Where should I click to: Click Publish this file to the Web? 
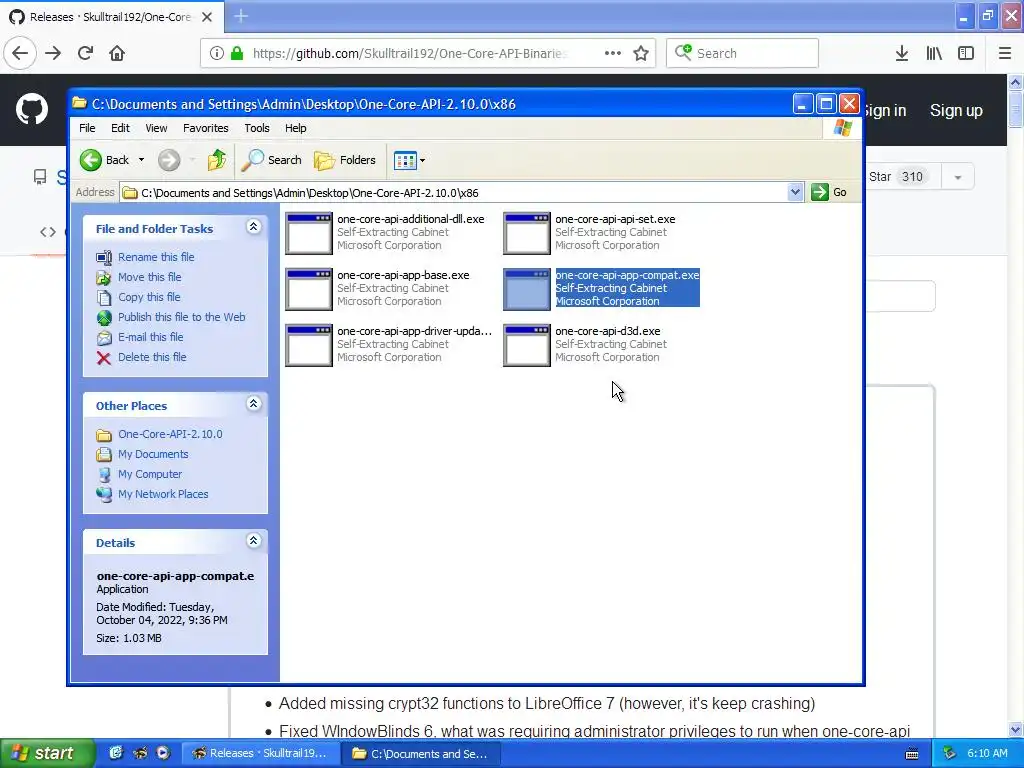(x=182, y=317)
